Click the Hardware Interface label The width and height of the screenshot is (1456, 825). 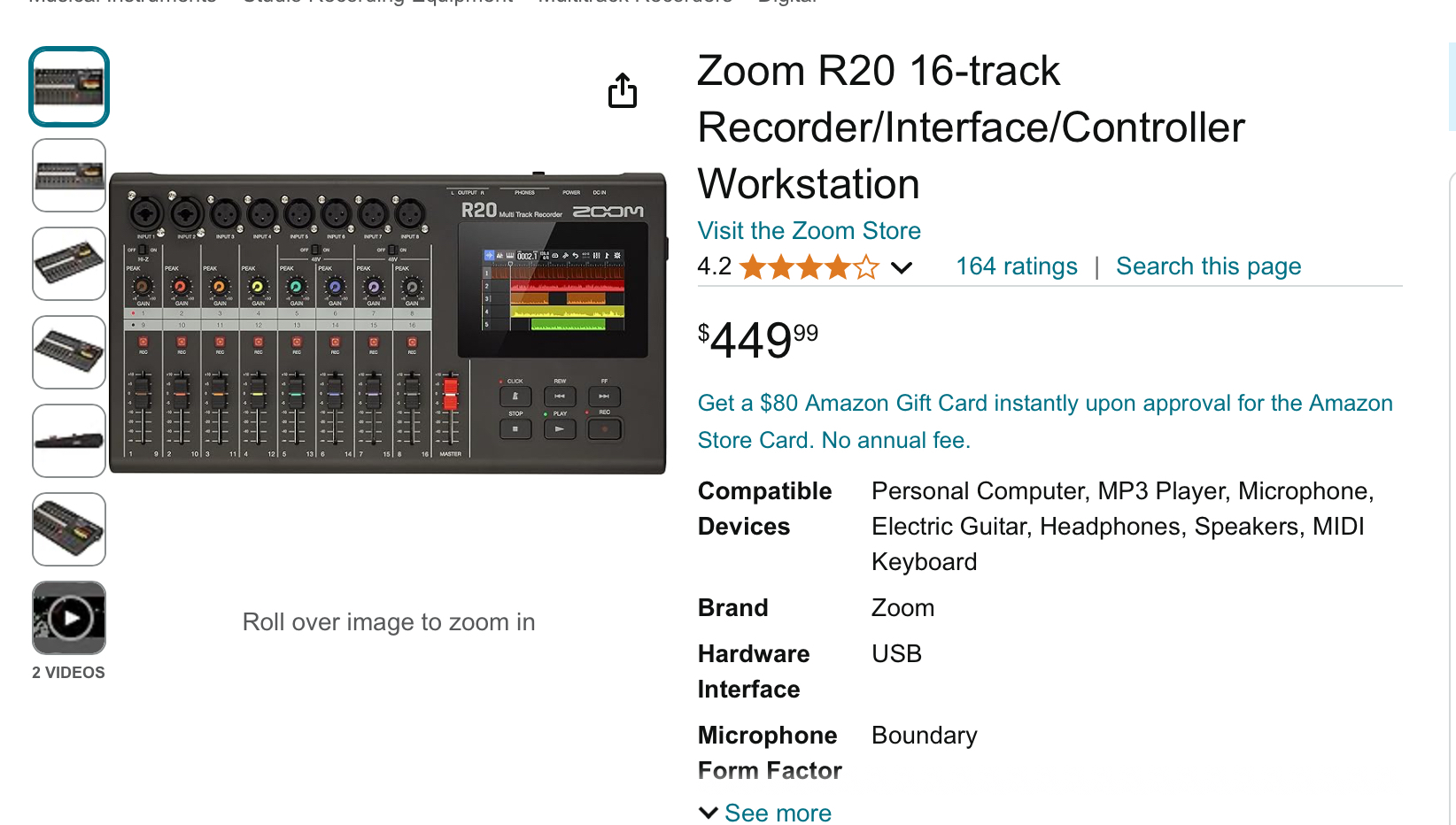pyautogui.click(x=754, y=672)
